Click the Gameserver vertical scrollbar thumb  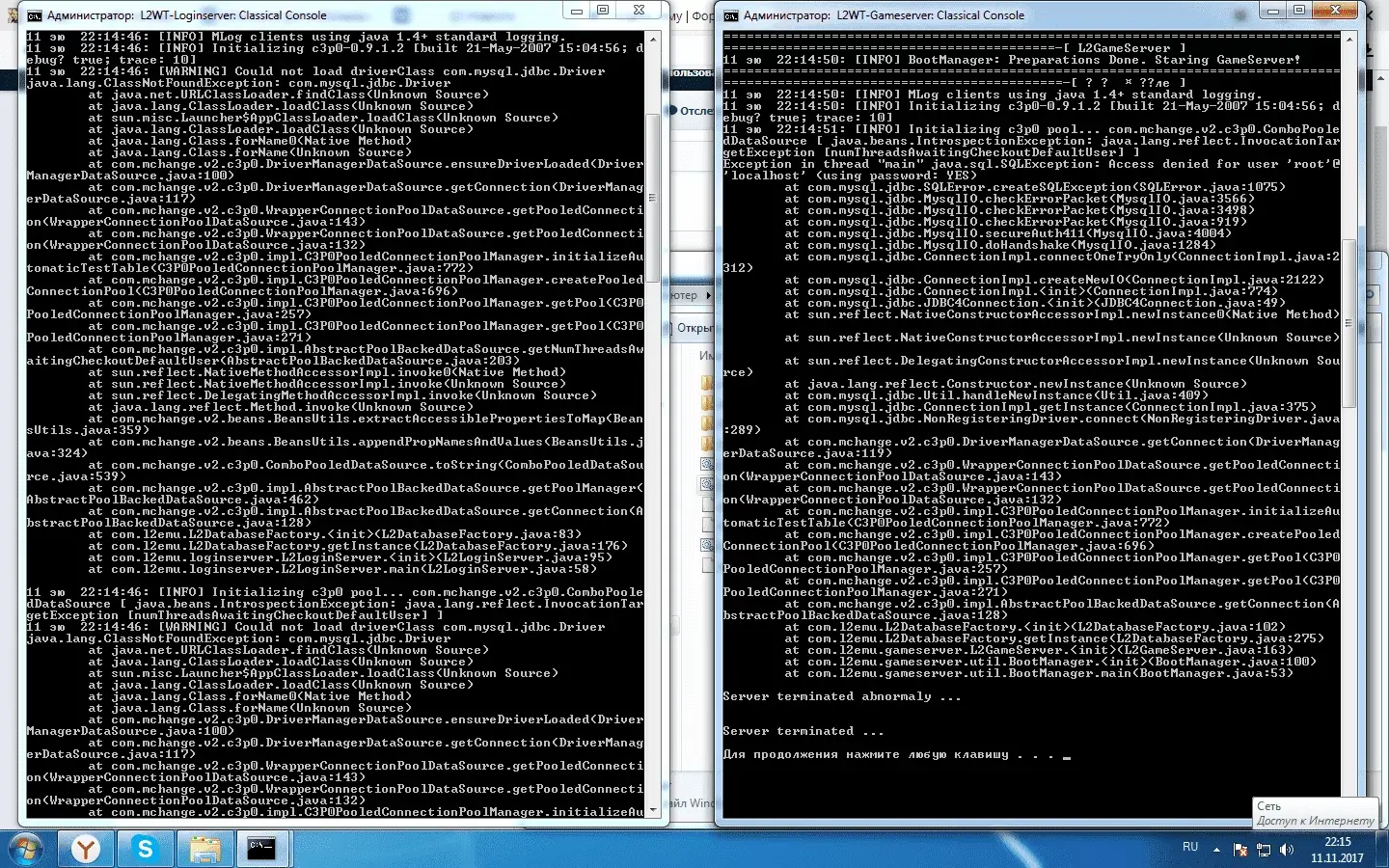point(1349,323)
